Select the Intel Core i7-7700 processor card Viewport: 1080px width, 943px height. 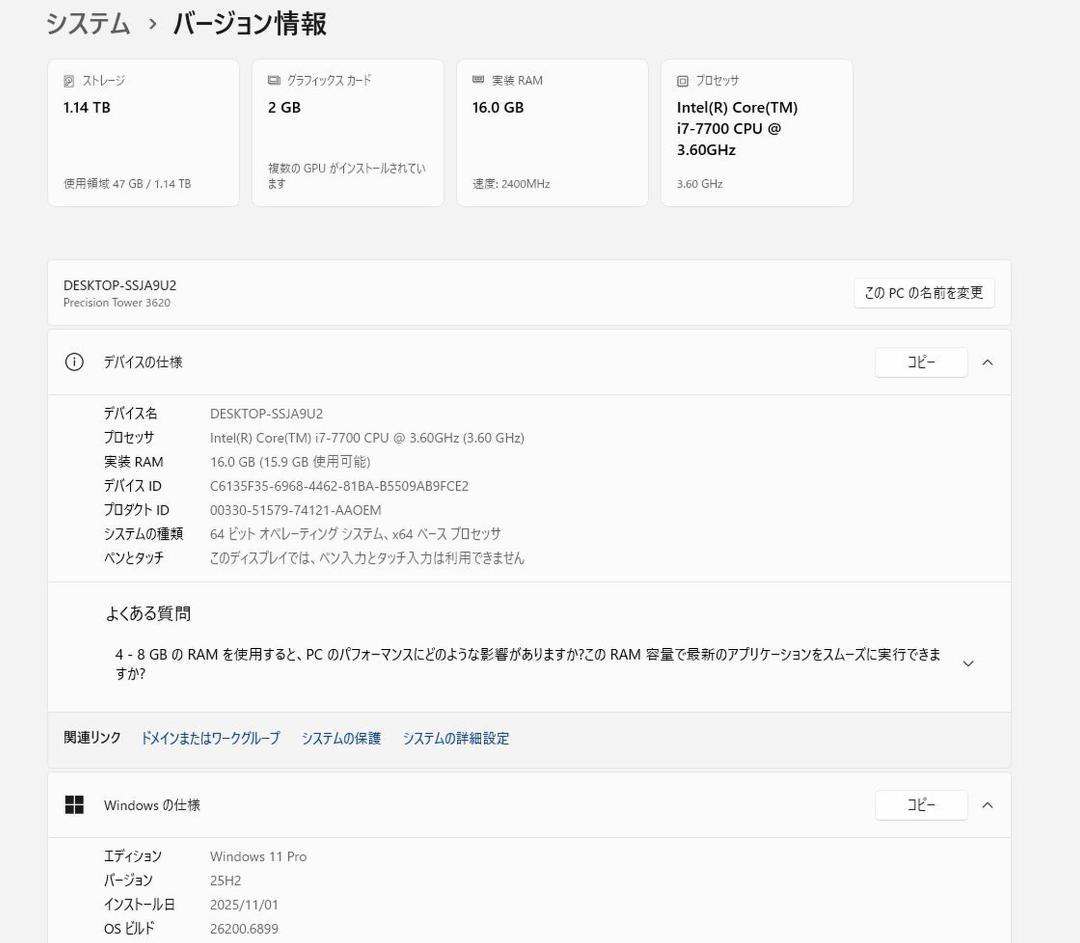click(756, 132)
